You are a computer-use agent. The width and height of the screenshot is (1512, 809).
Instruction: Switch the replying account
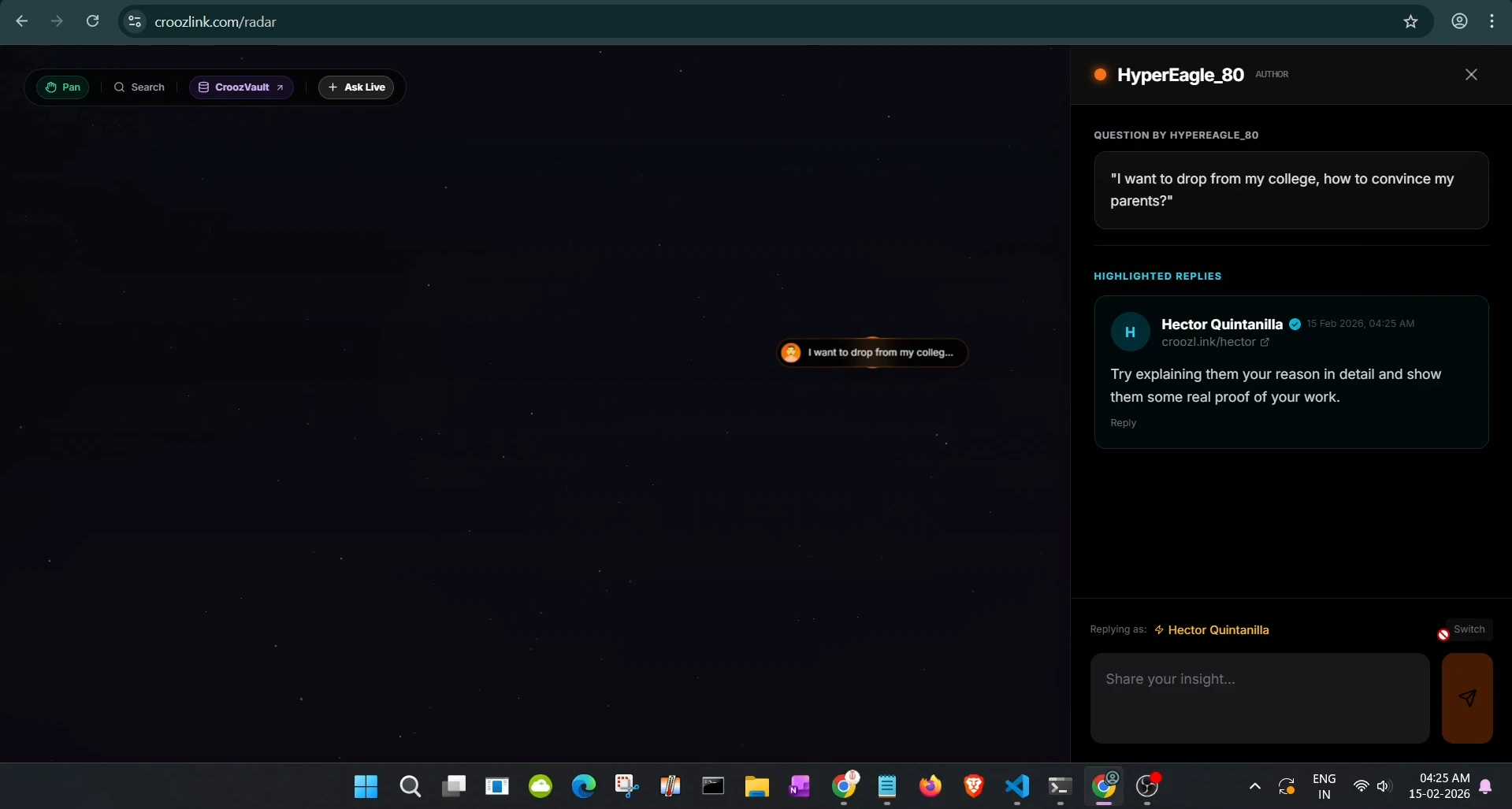(1469, 629)
